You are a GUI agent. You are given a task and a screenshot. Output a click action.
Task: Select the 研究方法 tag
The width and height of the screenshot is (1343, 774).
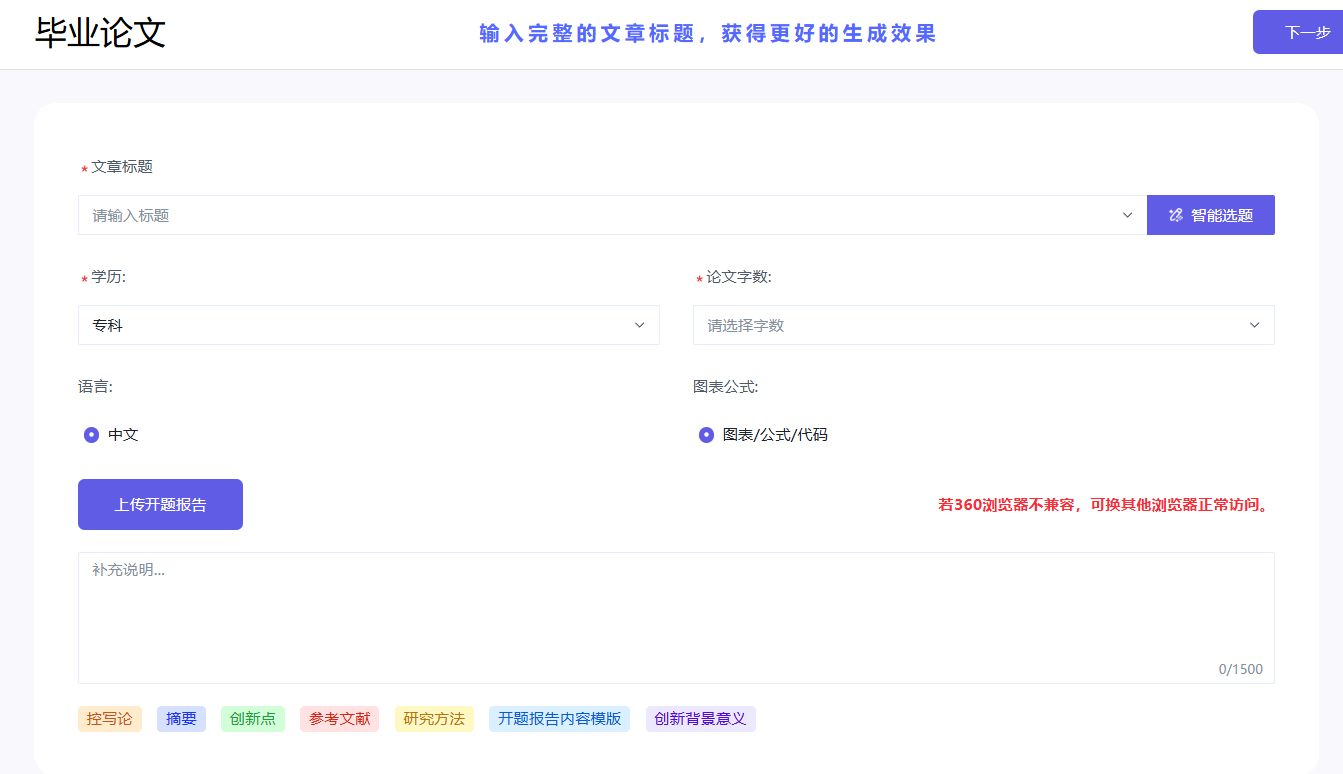(x=434, y=719)
